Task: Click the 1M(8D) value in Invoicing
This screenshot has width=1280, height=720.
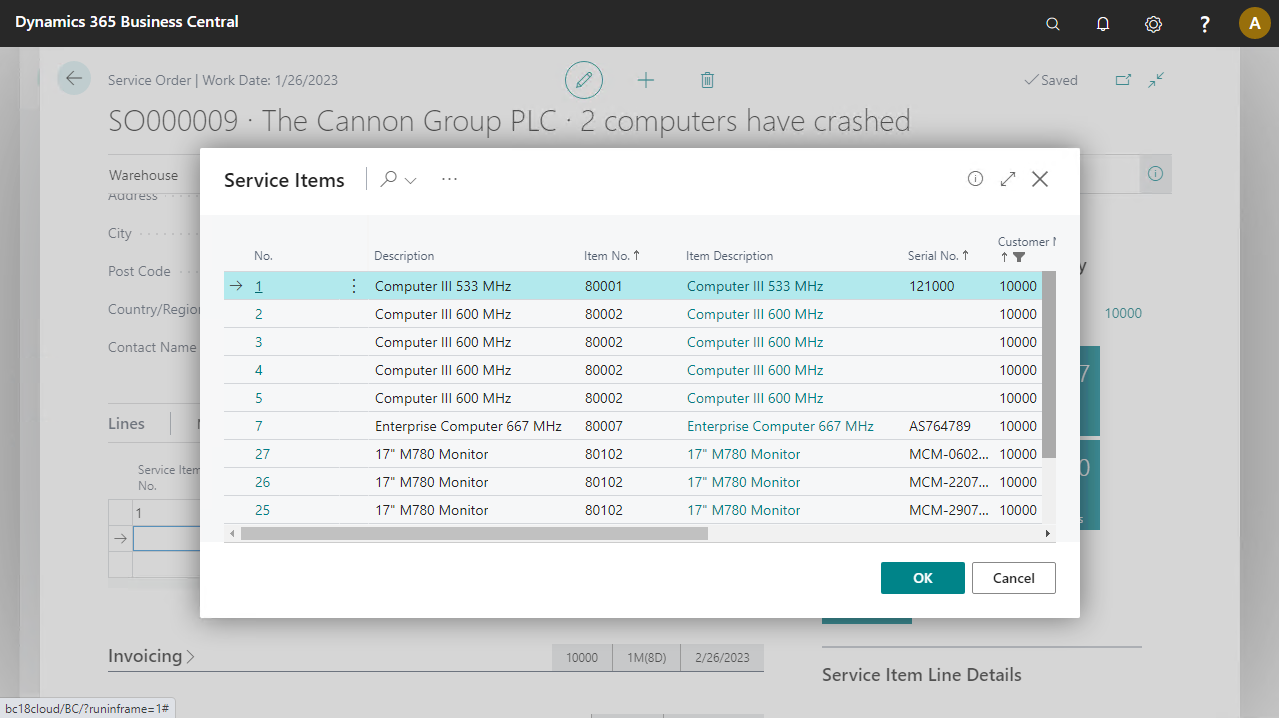Action: 646,657
